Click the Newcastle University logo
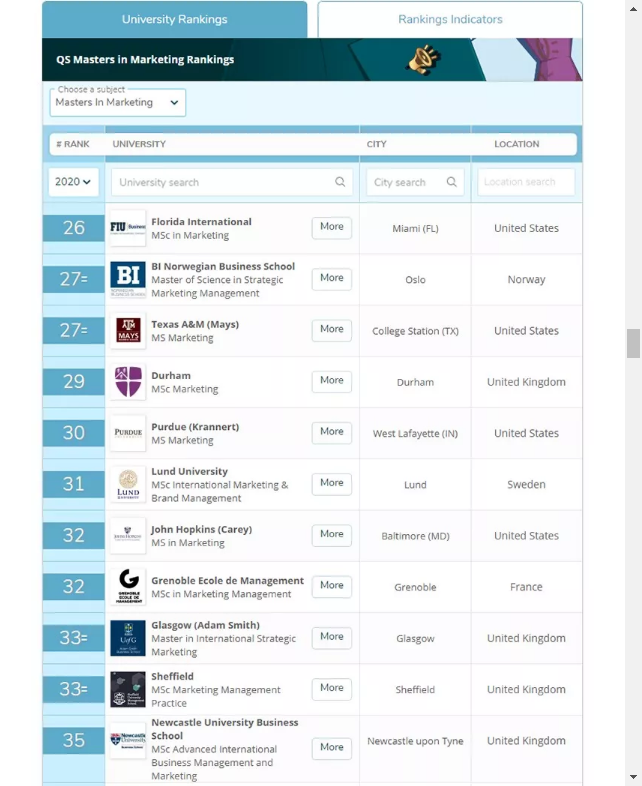Screen dimensions: 642x786 (128, 740)
